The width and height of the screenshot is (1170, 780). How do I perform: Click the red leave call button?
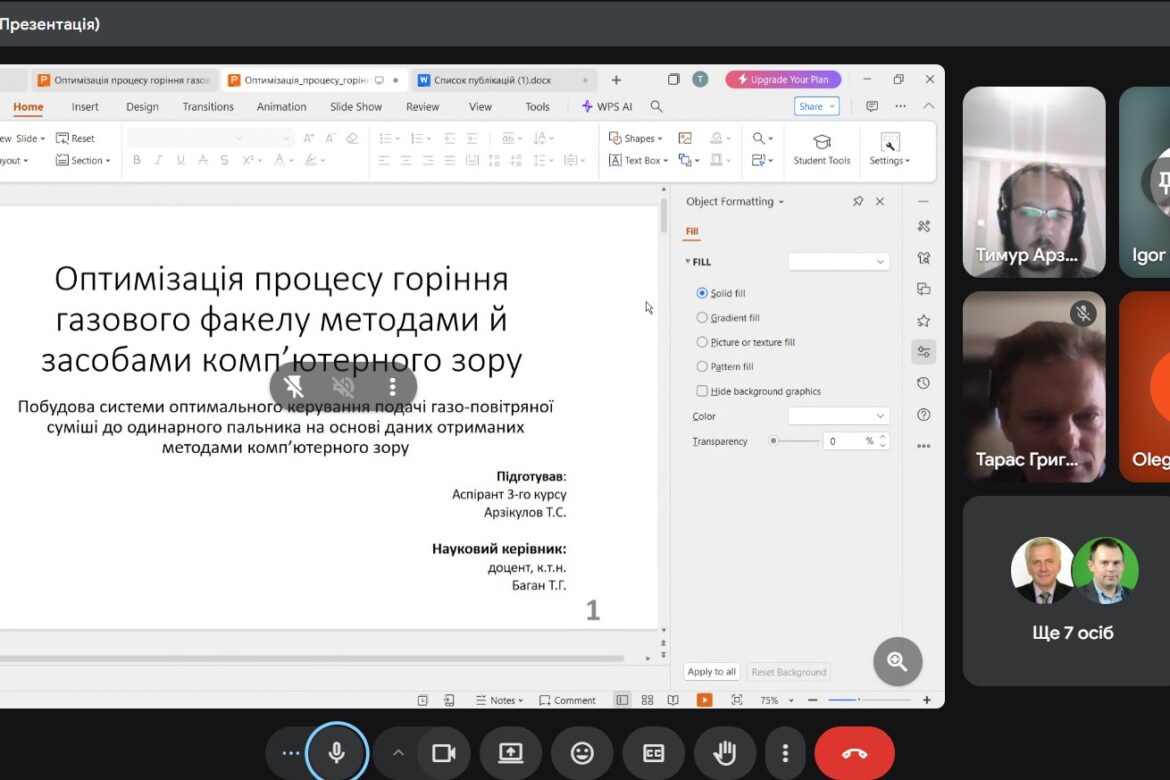click(854, 753)
